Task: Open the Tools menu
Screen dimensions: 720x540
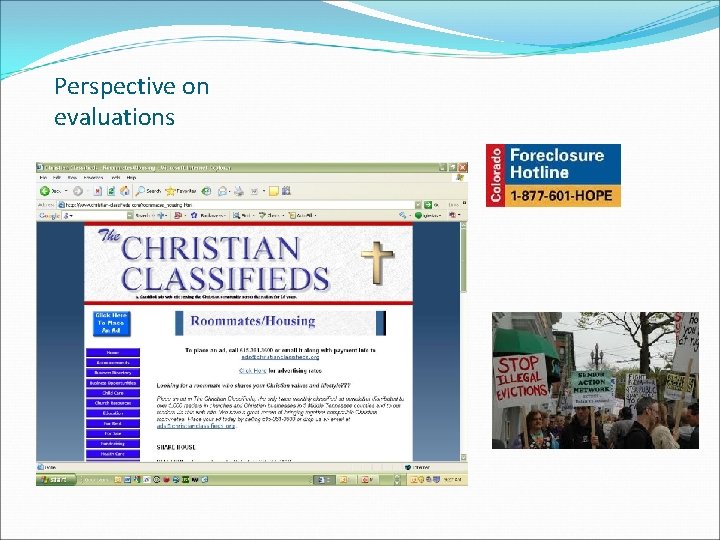Action: (116, 177)
